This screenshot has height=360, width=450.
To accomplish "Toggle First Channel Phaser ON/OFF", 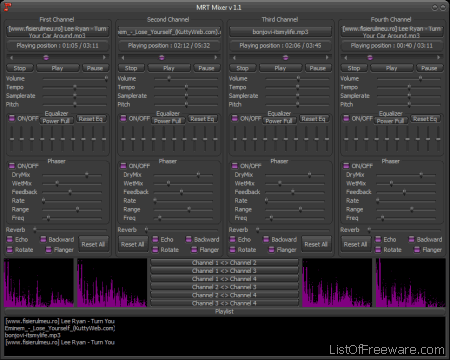I will [x=12, y=166].
